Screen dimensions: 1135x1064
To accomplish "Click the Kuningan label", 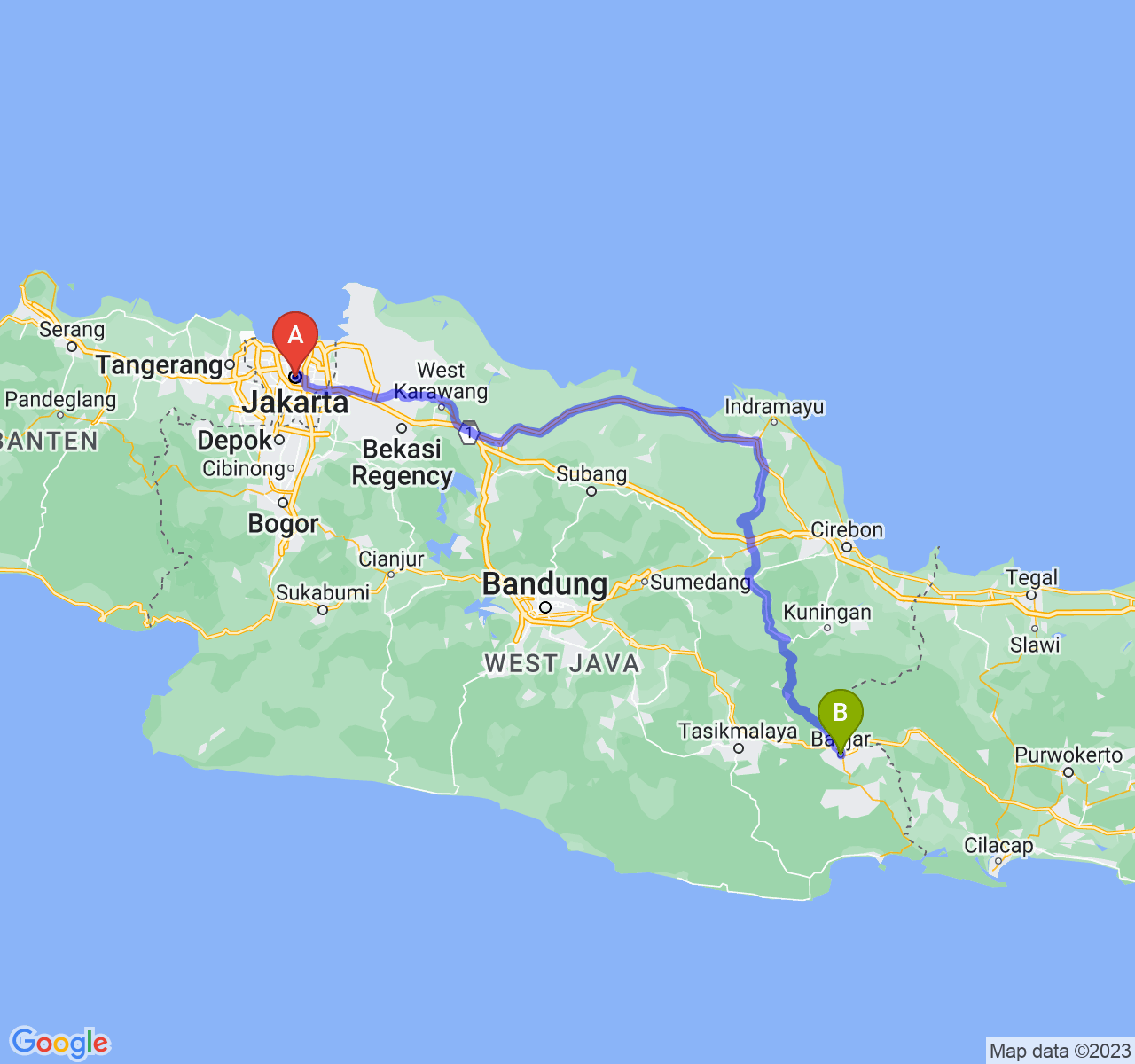I will click(x=827, y=613).
